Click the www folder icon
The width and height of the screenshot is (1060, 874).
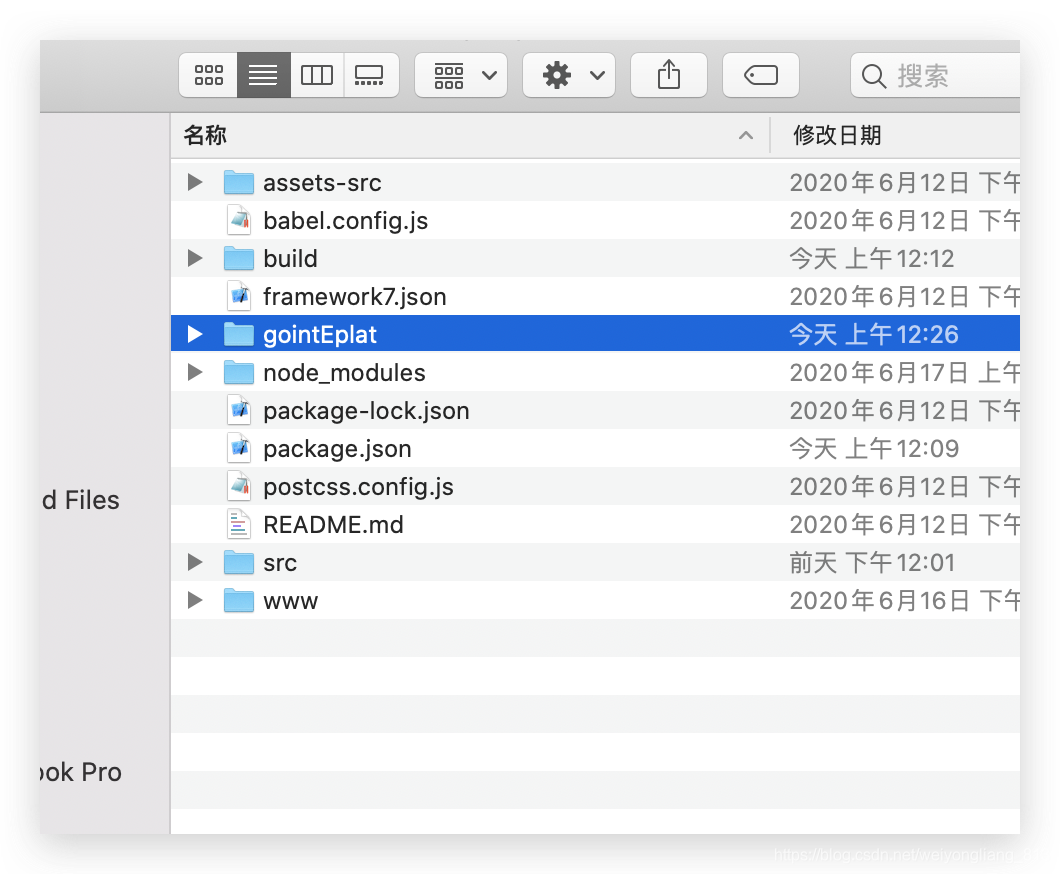[239, 600]
